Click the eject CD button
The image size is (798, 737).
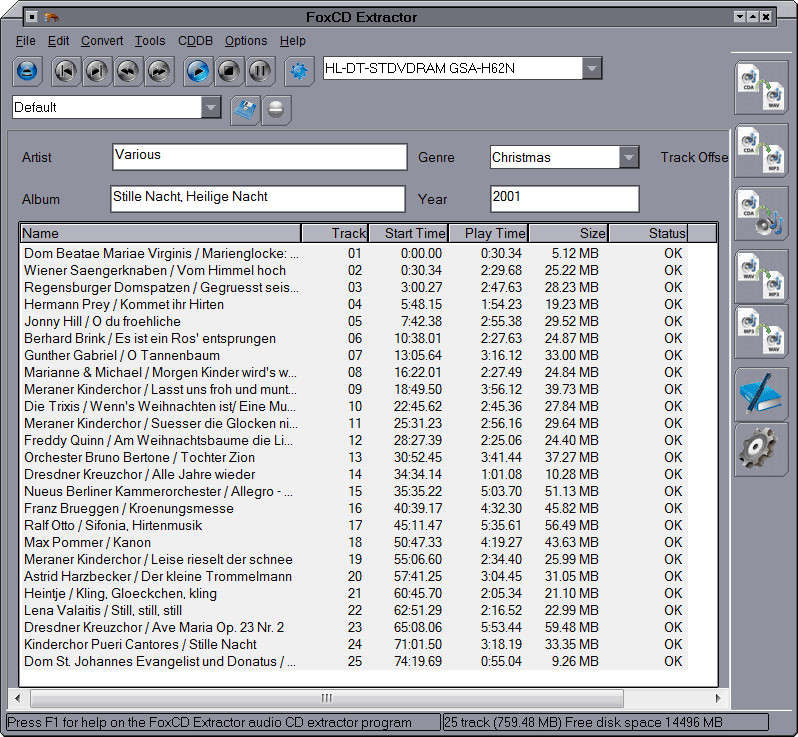click(27, 71)
